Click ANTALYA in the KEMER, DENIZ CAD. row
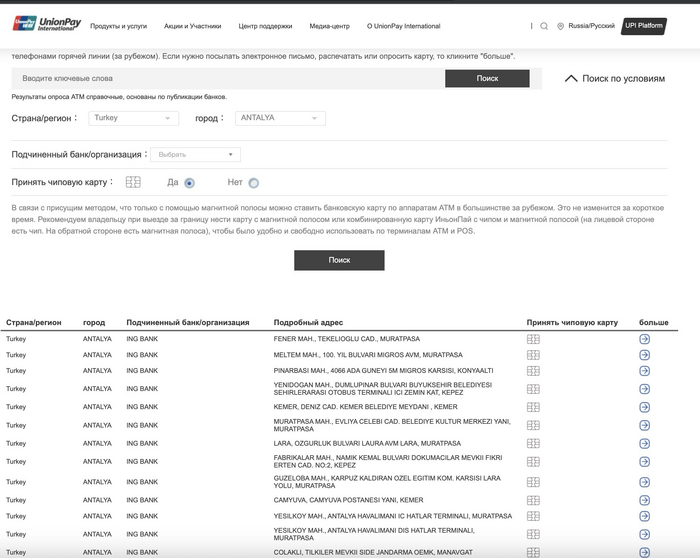This screenshot has width=700, height=558. [x=97, y=407]
